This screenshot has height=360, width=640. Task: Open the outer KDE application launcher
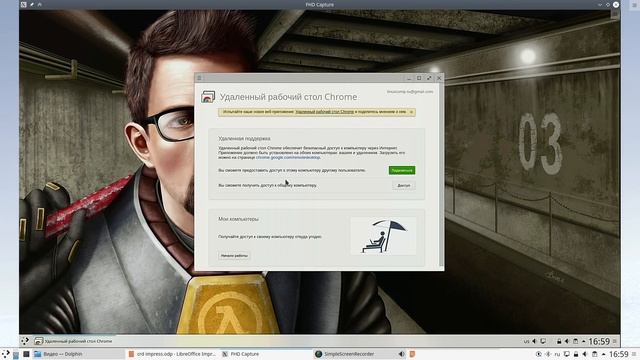point(5,354)
